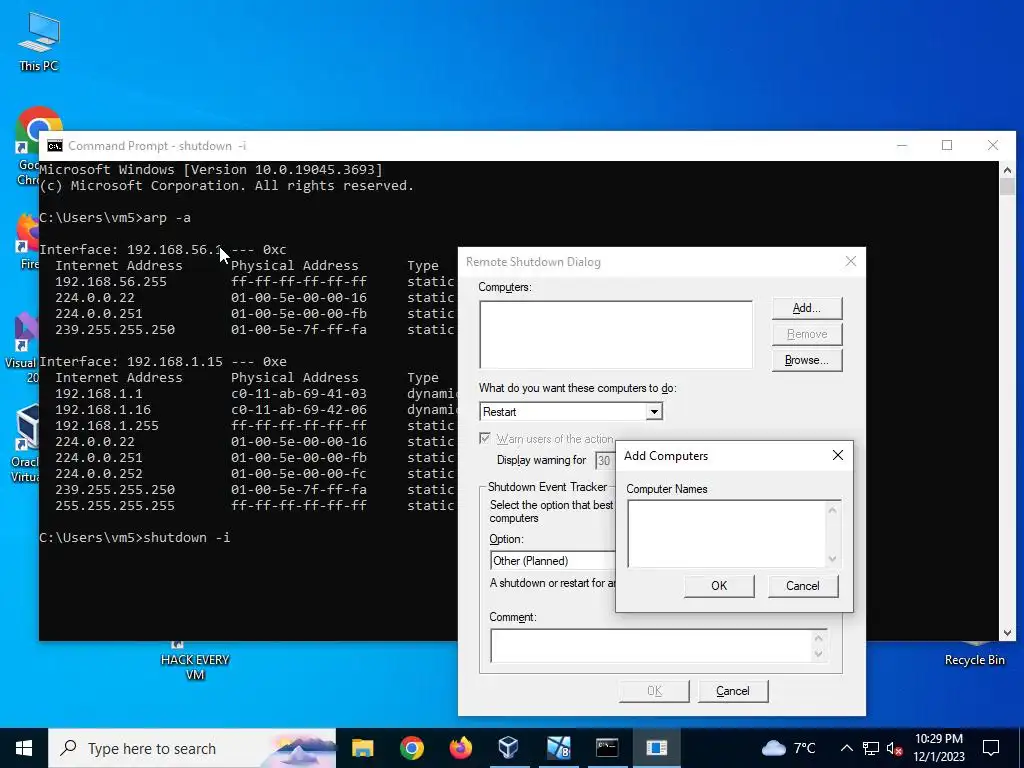Viewport: 1024px width, 768px height.
Task: Click the Display warning seconds field
Action: tap(605, 460)
